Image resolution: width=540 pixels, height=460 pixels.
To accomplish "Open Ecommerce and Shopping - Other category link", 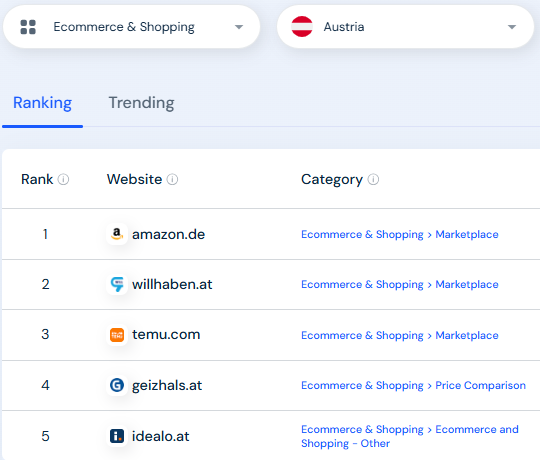I will click(x=410, y=436).
